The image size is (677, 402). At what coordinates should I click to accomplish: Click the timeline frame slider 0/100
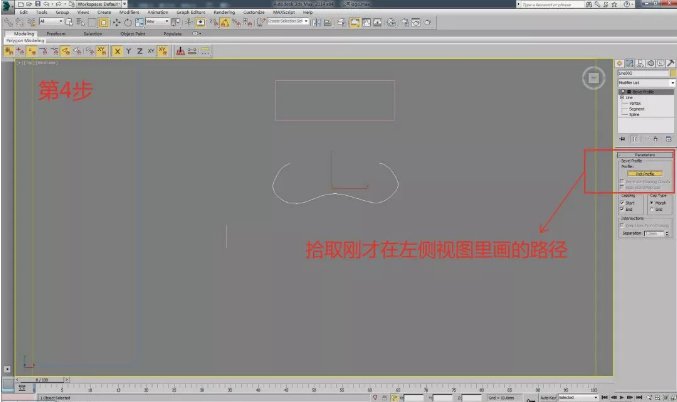point(42,380)
